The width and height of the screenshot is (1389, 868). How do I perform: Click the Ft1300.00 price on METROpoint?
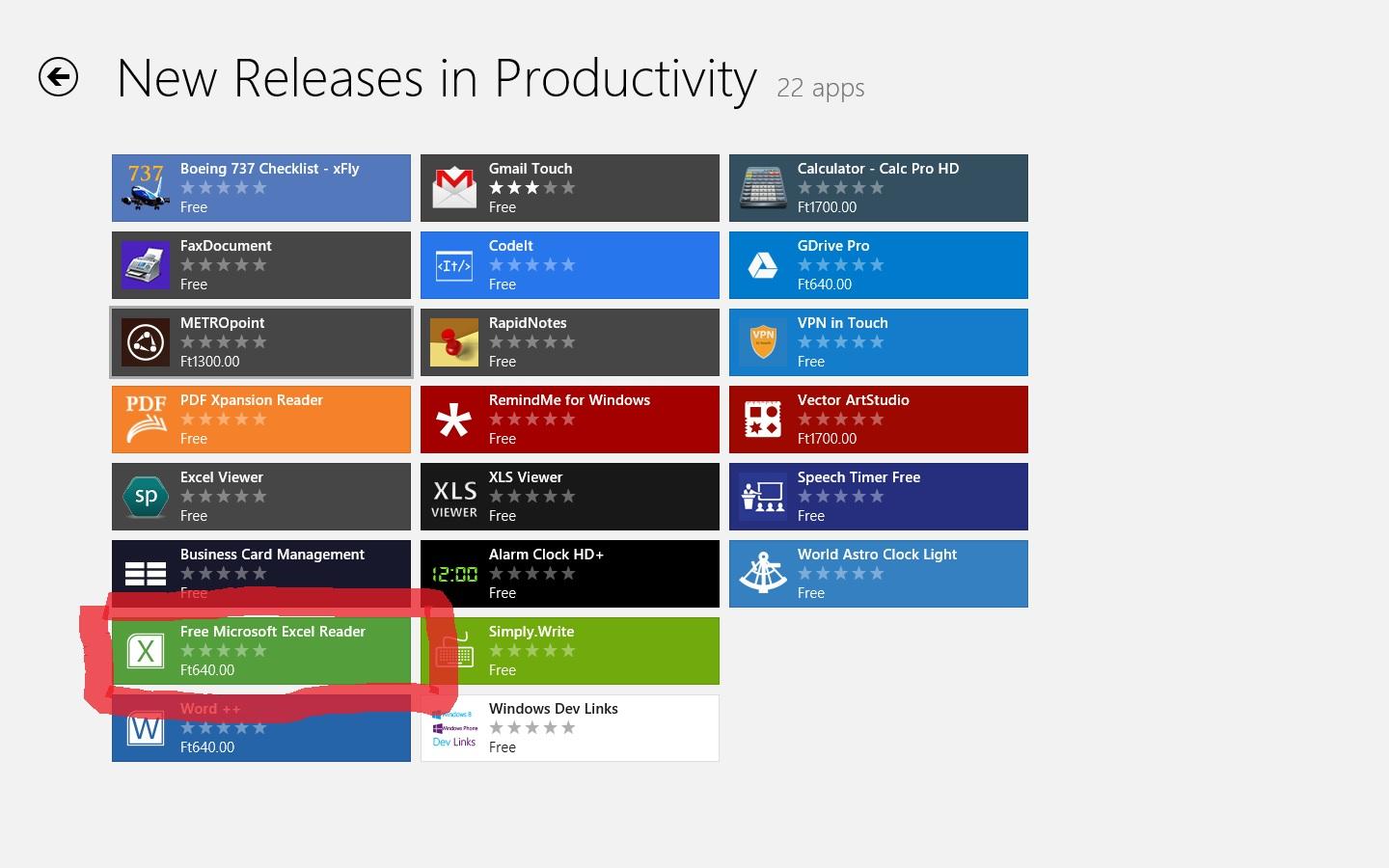[x=210, y=362]
